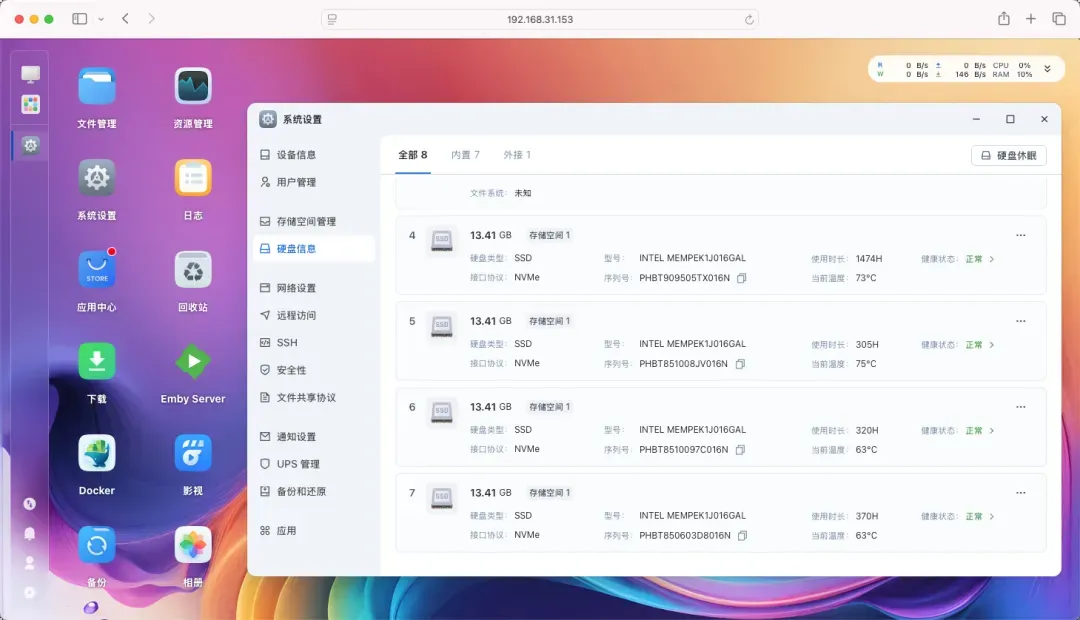Image resolution: width=1080 pixels, height=620 pixels.
Task: Switch to the 内置 7 tab
Action: [x=465, y=155]
